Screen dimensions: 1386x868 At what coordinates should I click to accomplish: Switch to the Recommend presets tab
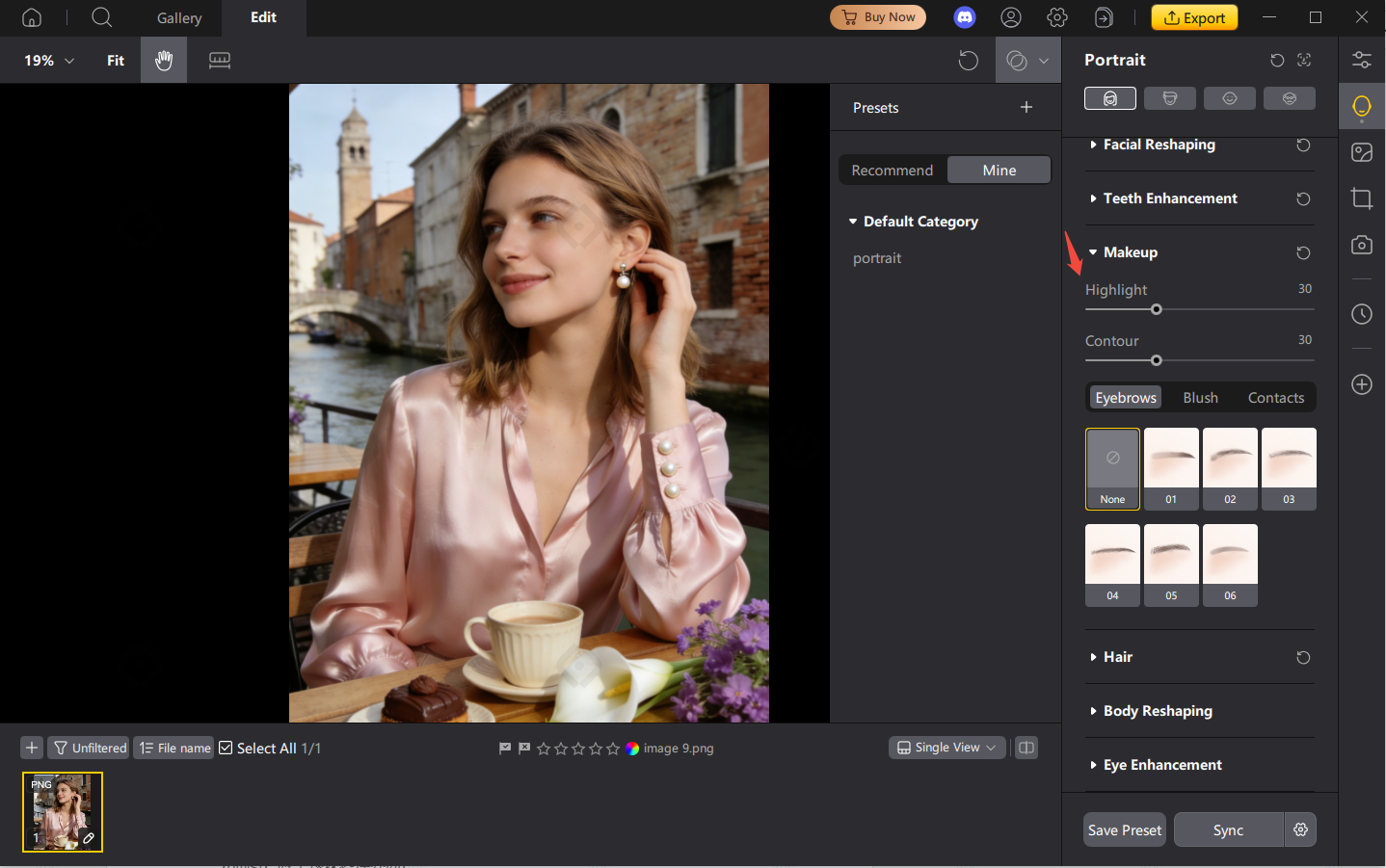point(892,170)
